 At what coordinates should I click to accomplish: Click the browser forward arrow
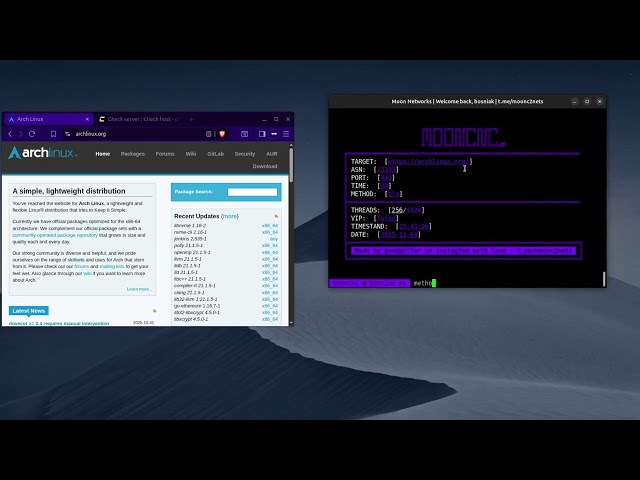[20, 134]
